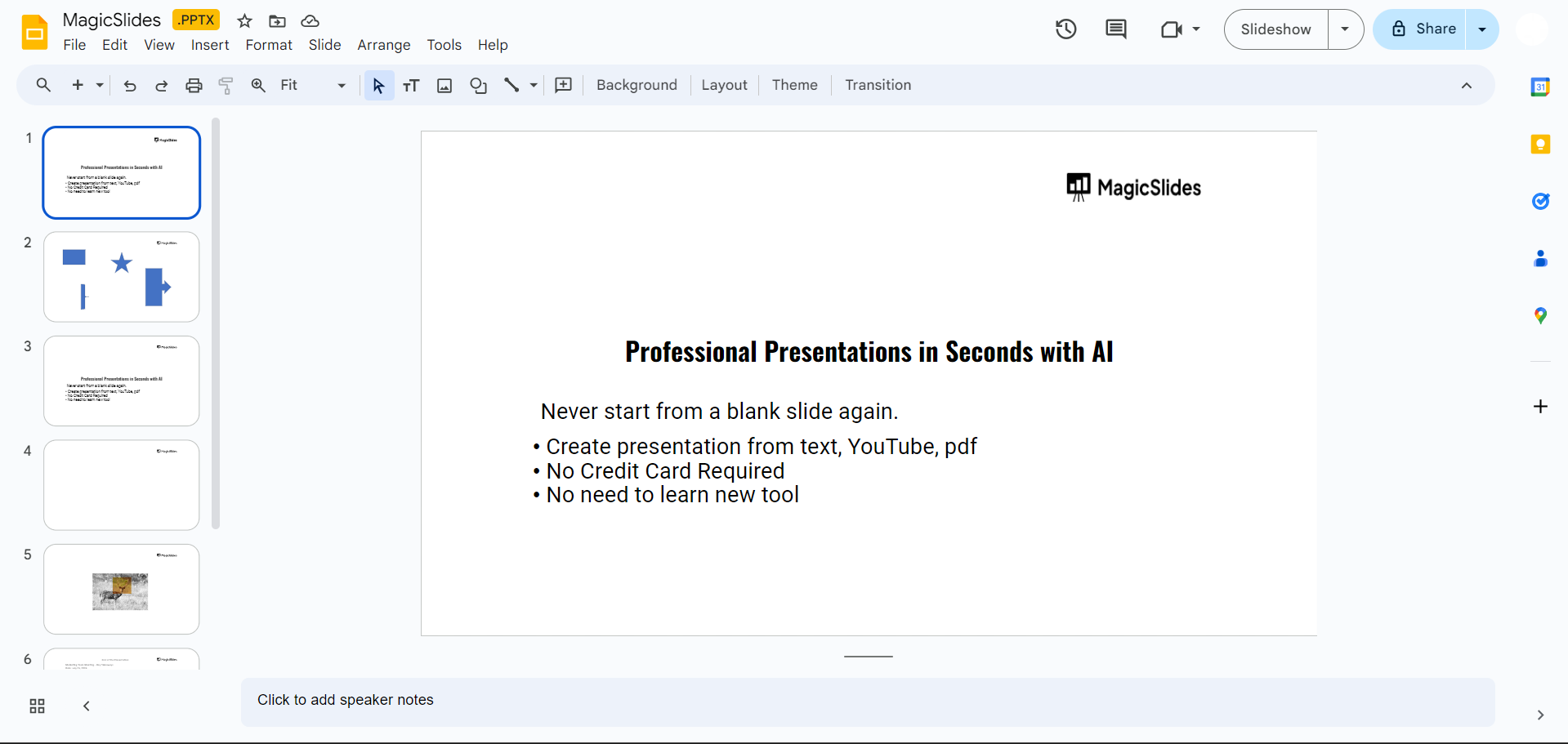The image size is (1568, 744).
Task: Expand the line tool dropdown arrow
Action: coord(534,85)
